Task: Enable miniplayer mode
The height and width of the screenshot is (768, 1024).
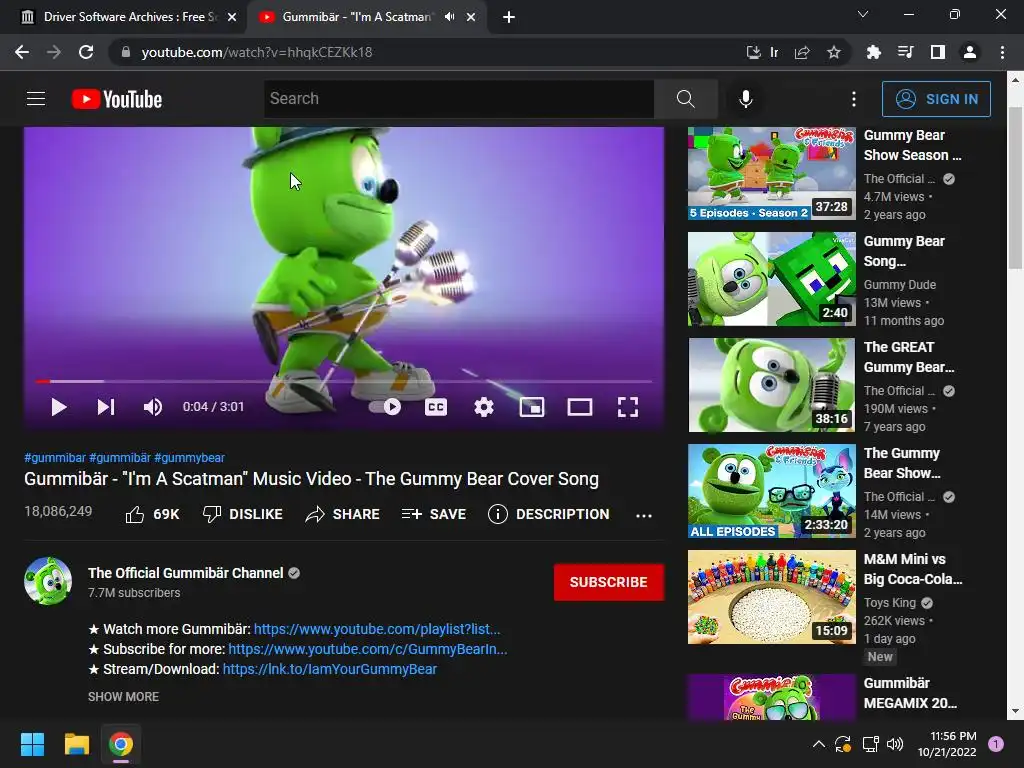Action: coord(532,407)
